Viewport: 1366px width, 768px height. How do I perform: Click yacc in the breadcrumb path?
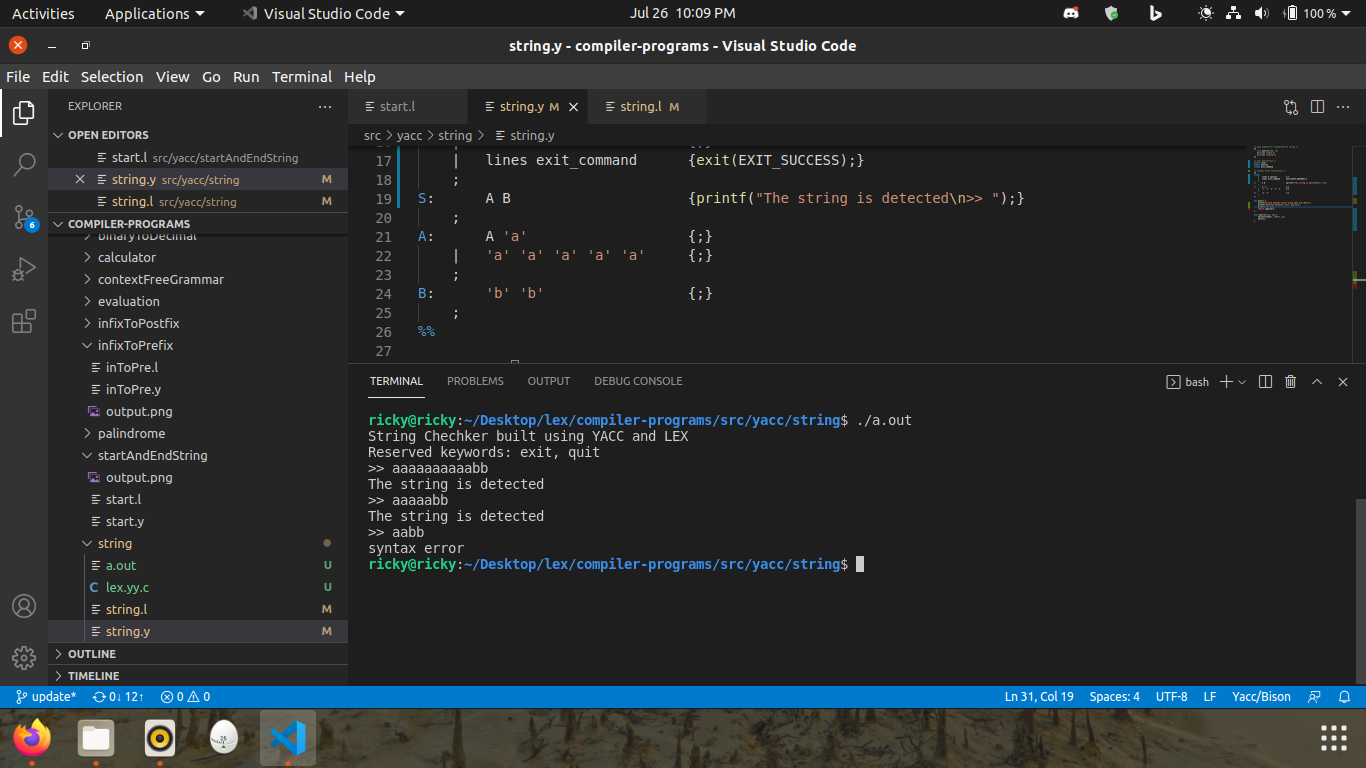click(x=409, y=135)
